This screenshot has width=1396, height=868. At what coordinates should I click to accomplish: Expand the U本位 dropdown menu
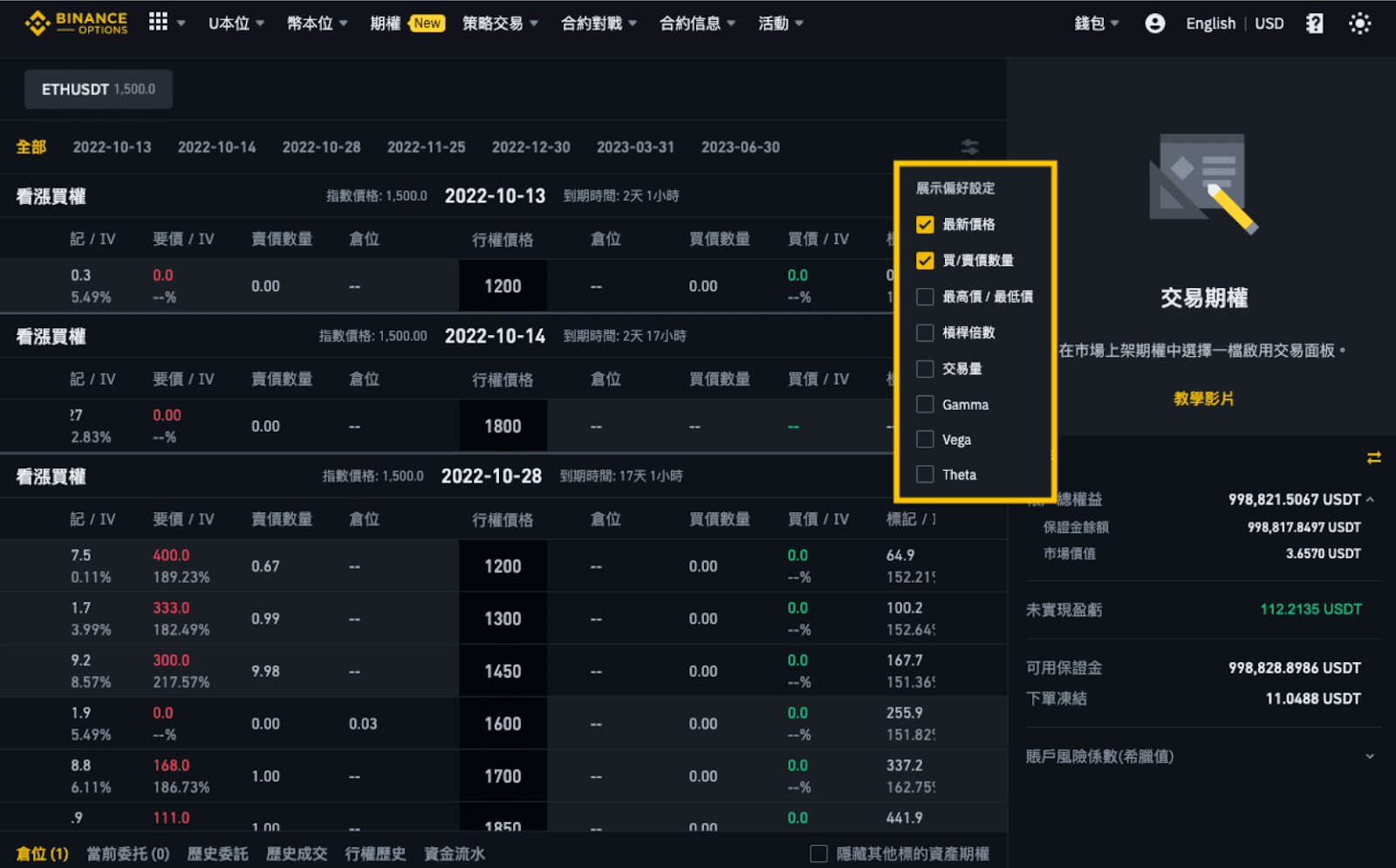click(236, 24)
